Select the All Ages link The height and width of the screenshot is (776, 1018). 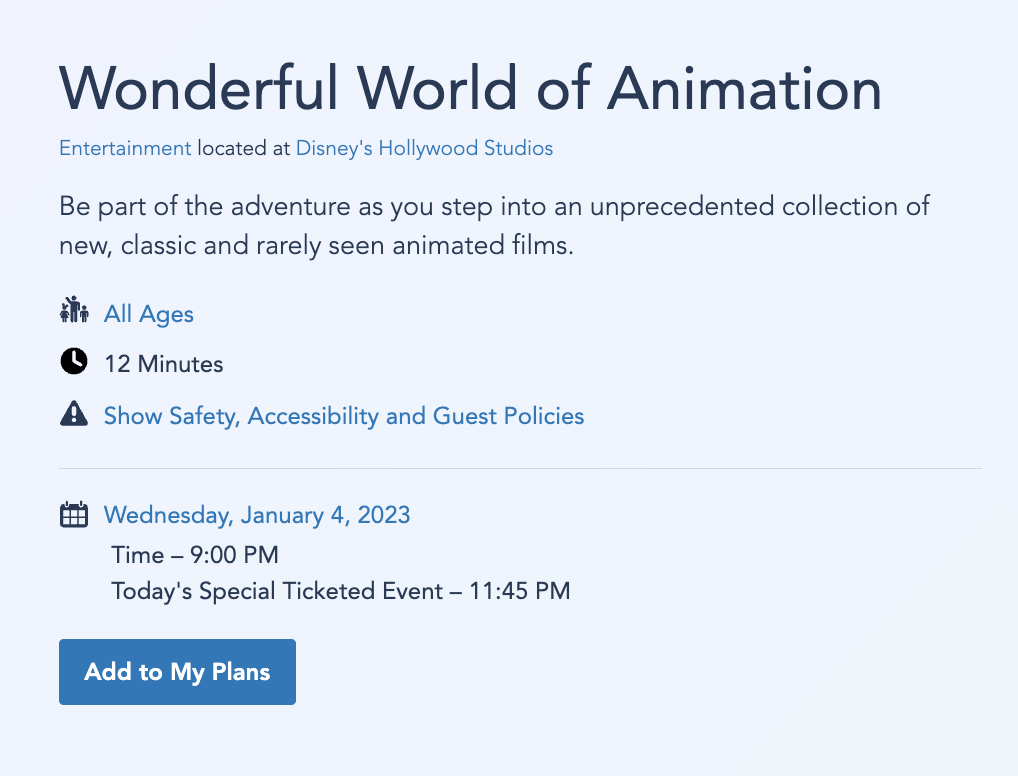[149, 314]
